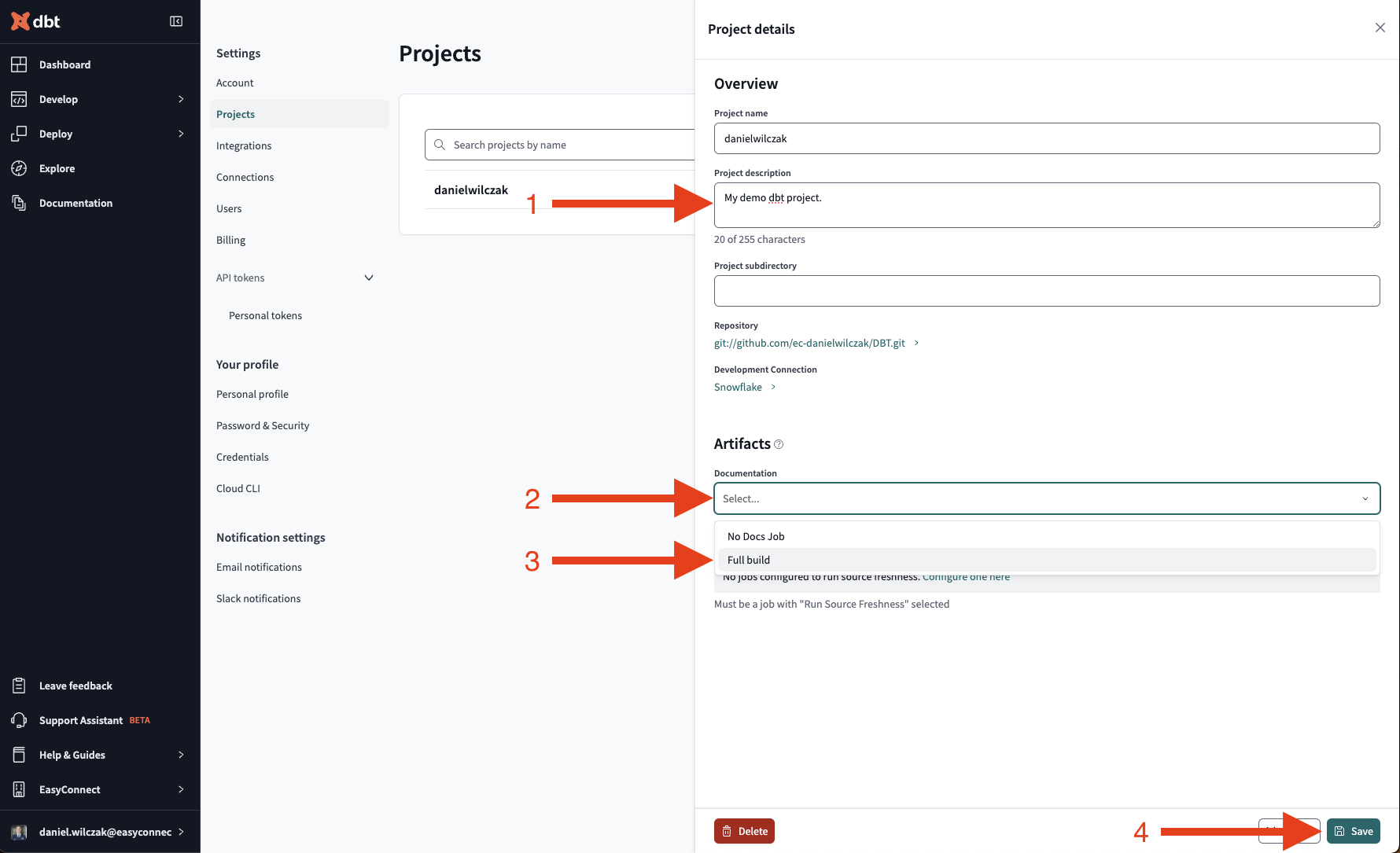1400x853 pixels.
Task: Open the GitHub repository link
Action: [x=809, y=343]
